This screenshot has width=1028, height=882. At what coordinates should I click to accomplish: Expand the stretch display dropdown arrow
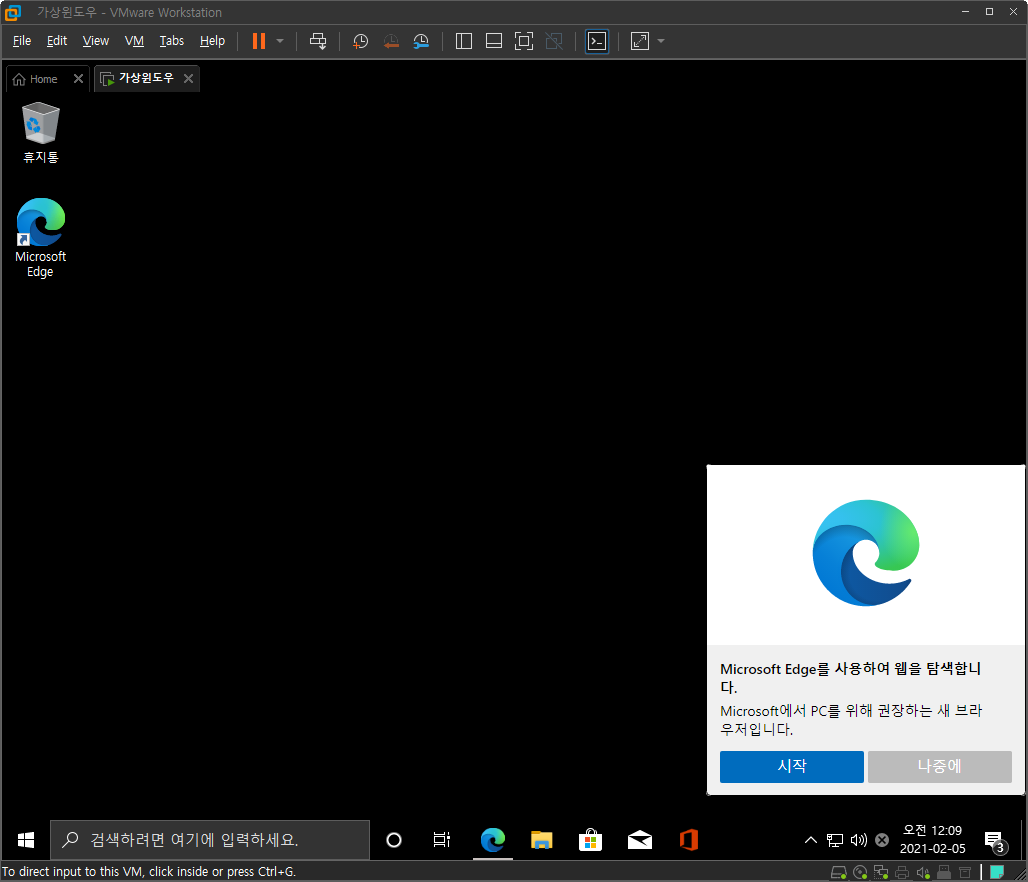pyautogui.click(x=661, y=41)
